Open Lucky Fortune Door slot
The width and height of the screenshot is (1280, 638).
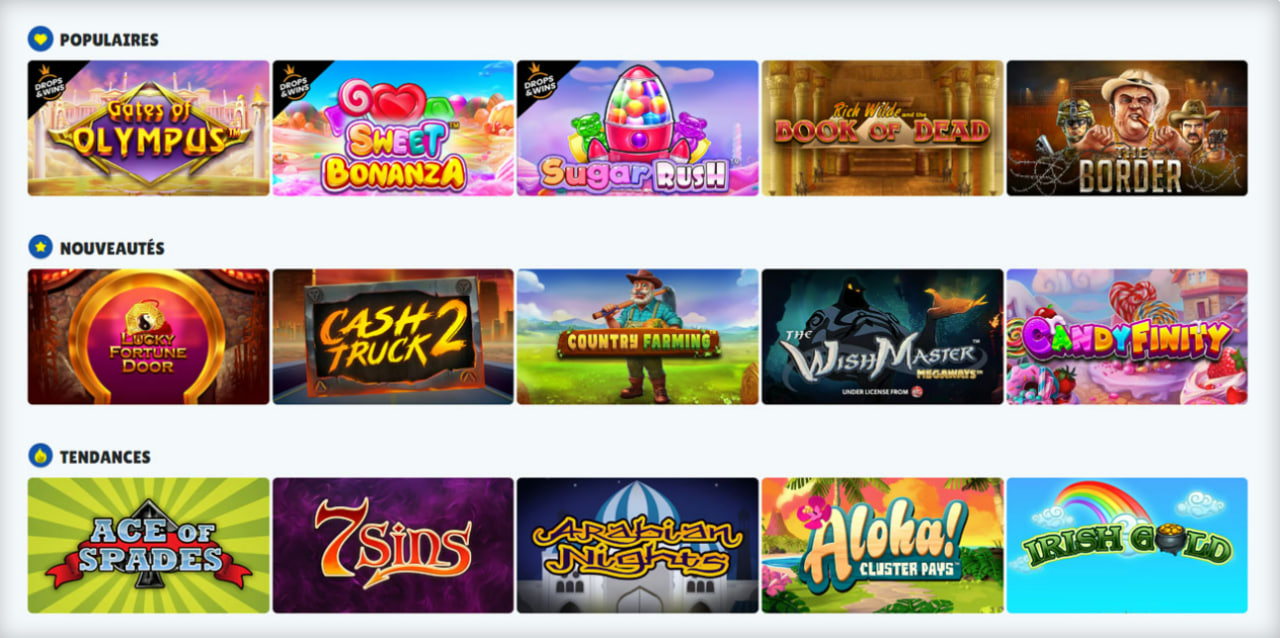click(149, 337)
